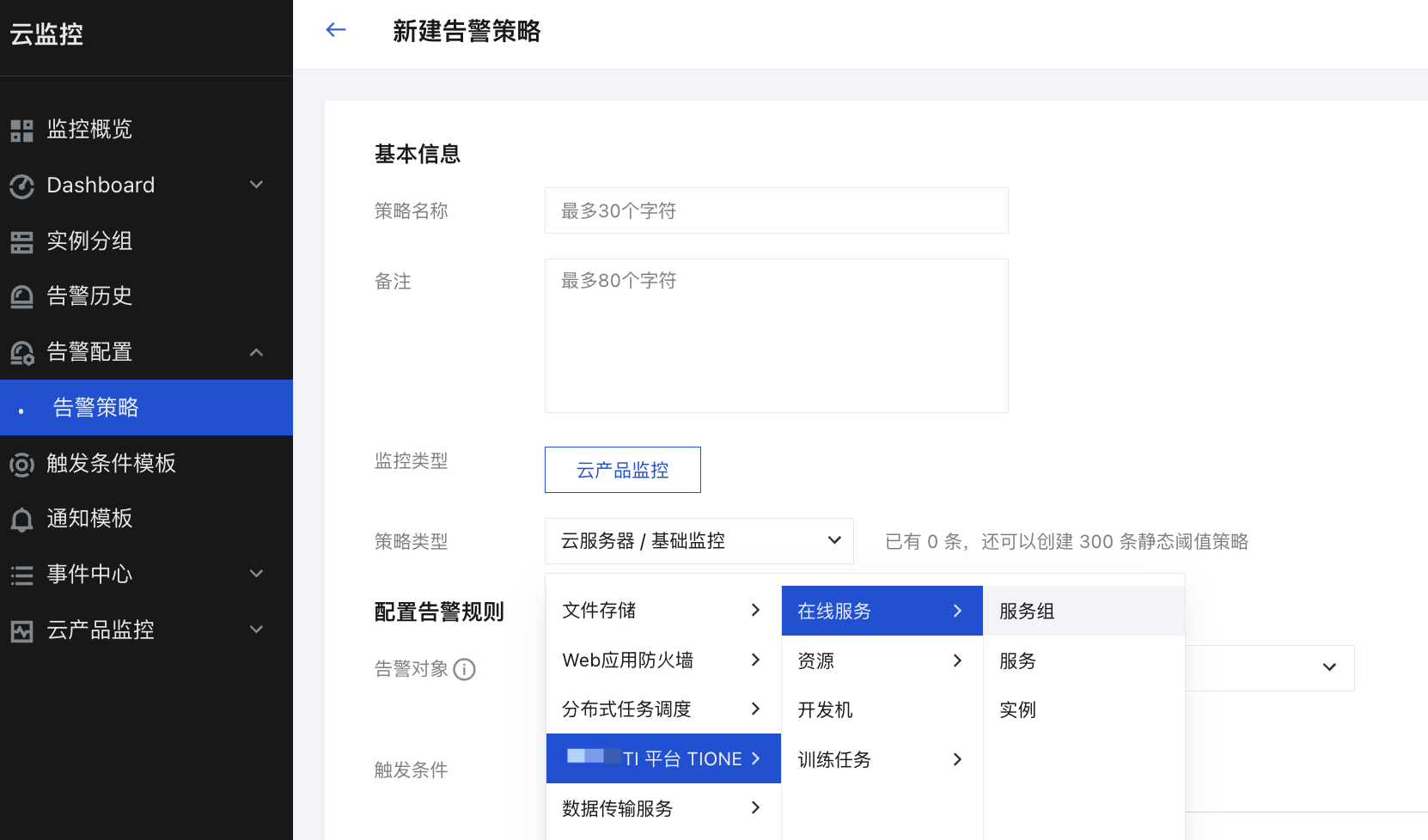Open the 策略类型 dropdown
The image size is (1428, 840).
tap(699, 541)
